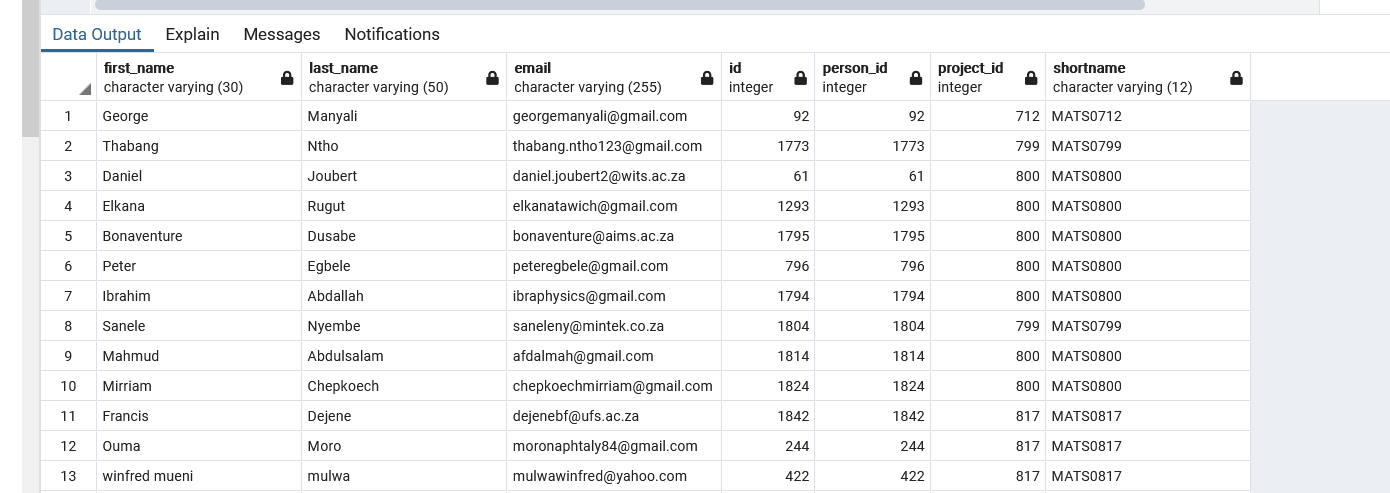Click the last name 'Nyembe'
The height and width of the screenshot is (493, 1390).
point(404,326)
